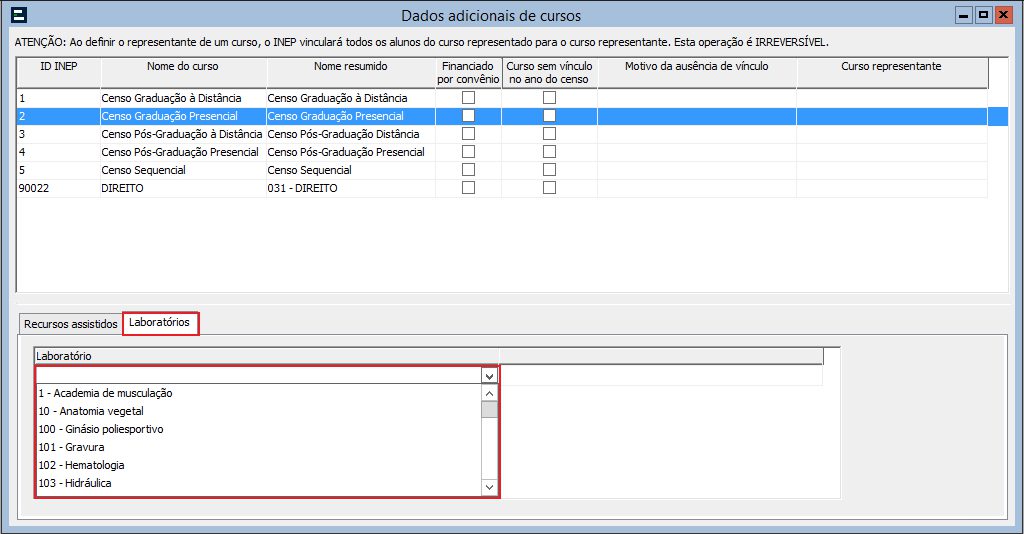Viewport: 1024px width, 534px height.
Task: Select '103 - Hidráulica' option
Action: [259, 483]
